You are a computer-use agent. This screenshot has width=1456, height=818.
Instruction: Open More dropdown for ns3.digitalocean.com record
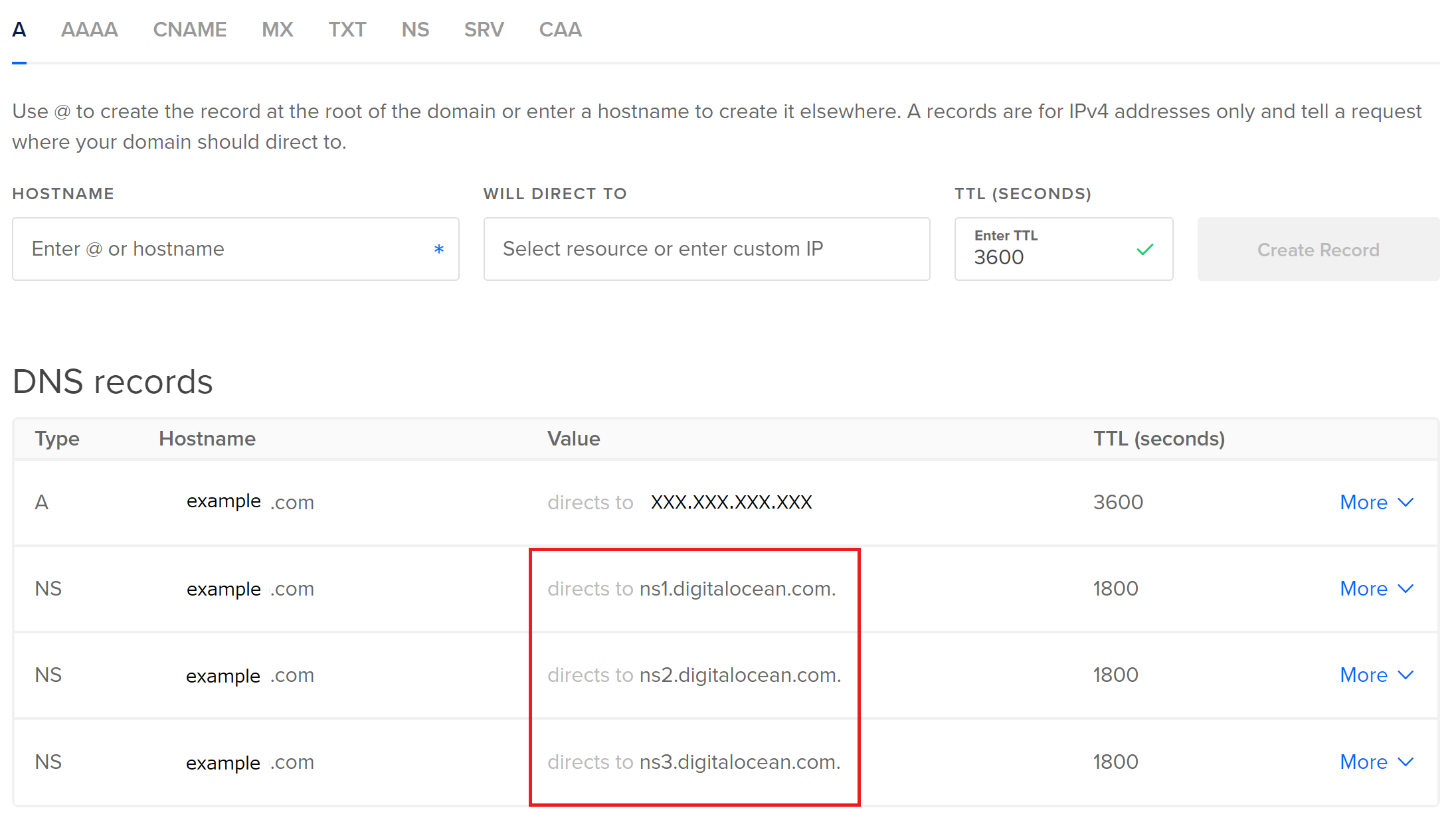coord(1376,762)
